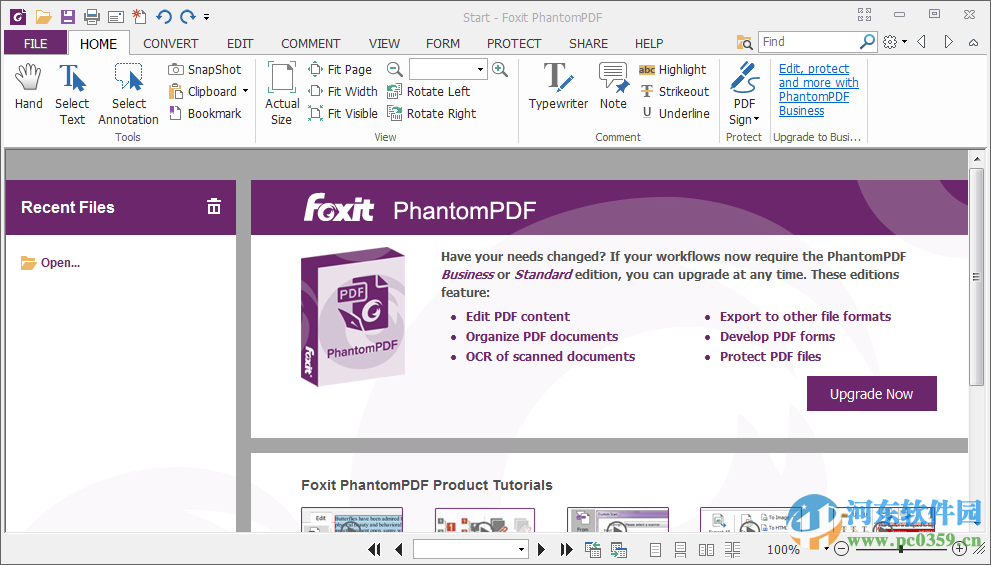The width and height of the screenshot is (991, 565).
Task: Apply Fit Width view
Action: 343,92
